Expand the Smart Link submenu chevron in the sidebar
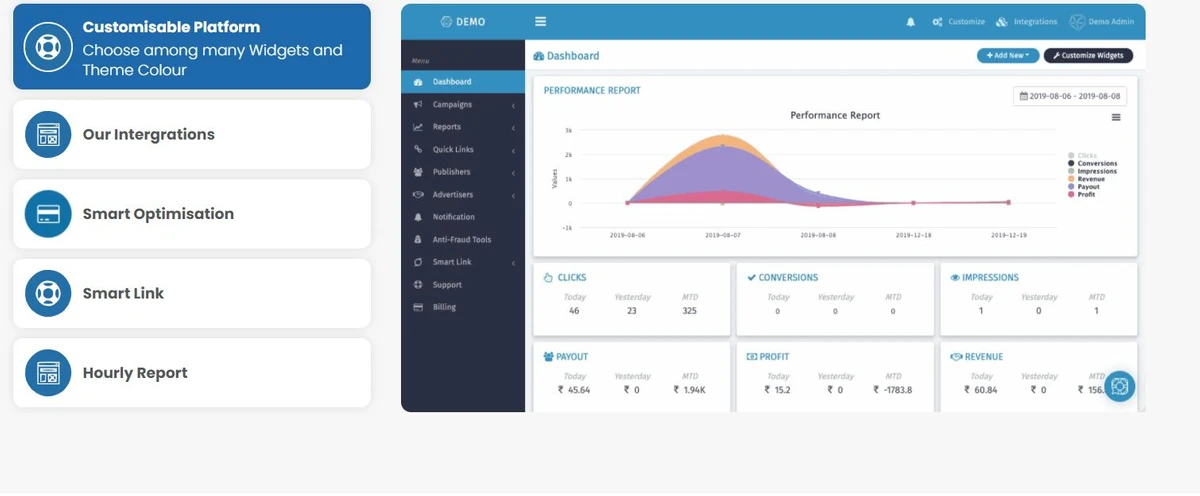 (x=513, y=262)
